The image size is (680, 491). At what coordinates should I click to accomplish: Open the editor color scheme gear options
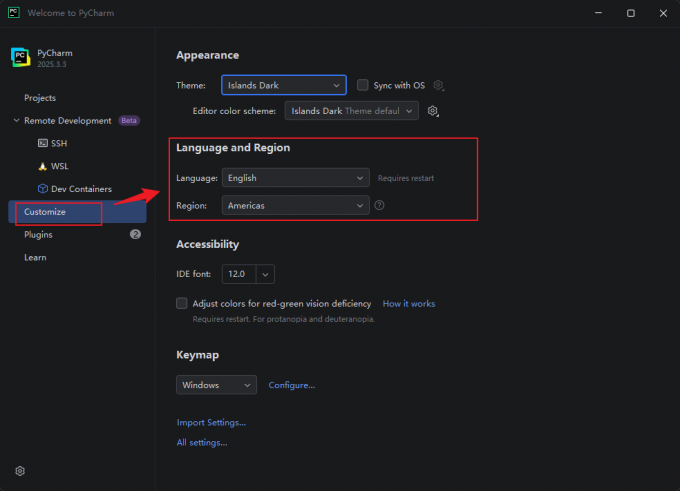[x=433, y=111]
